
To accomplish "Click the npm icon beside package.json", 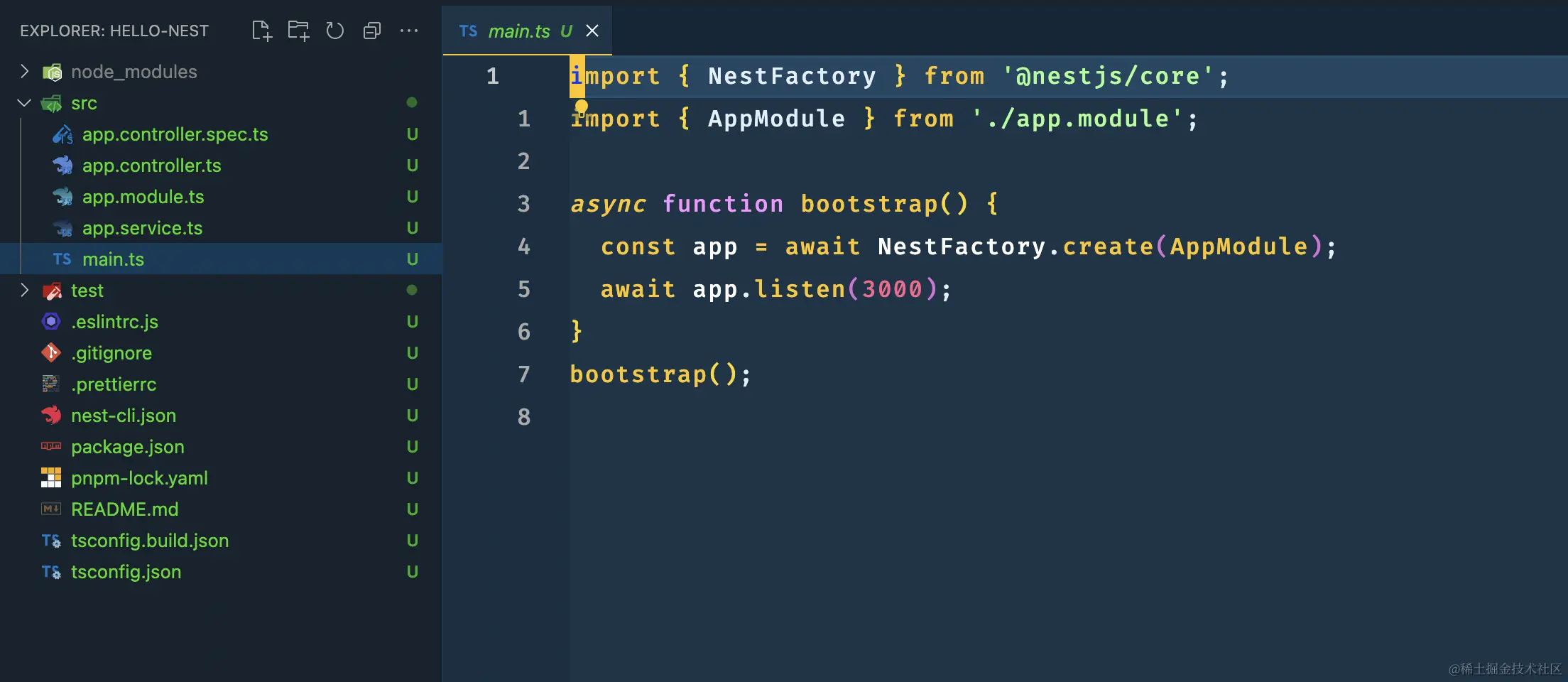I will pyautogui.click(x=51, y=446).
